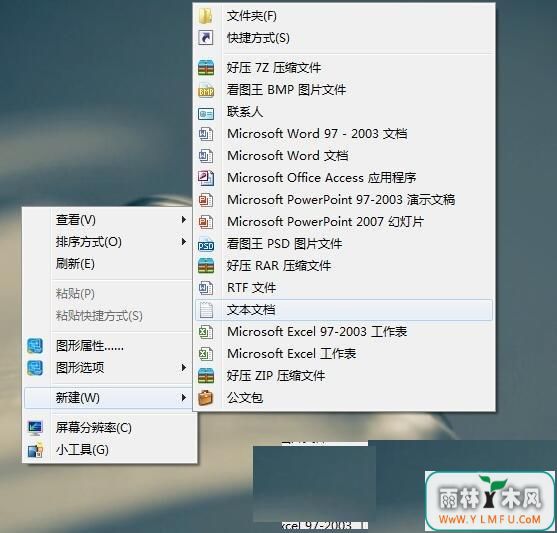
Task: Open the 查看(V) menu entry
Action: [108, 220]
